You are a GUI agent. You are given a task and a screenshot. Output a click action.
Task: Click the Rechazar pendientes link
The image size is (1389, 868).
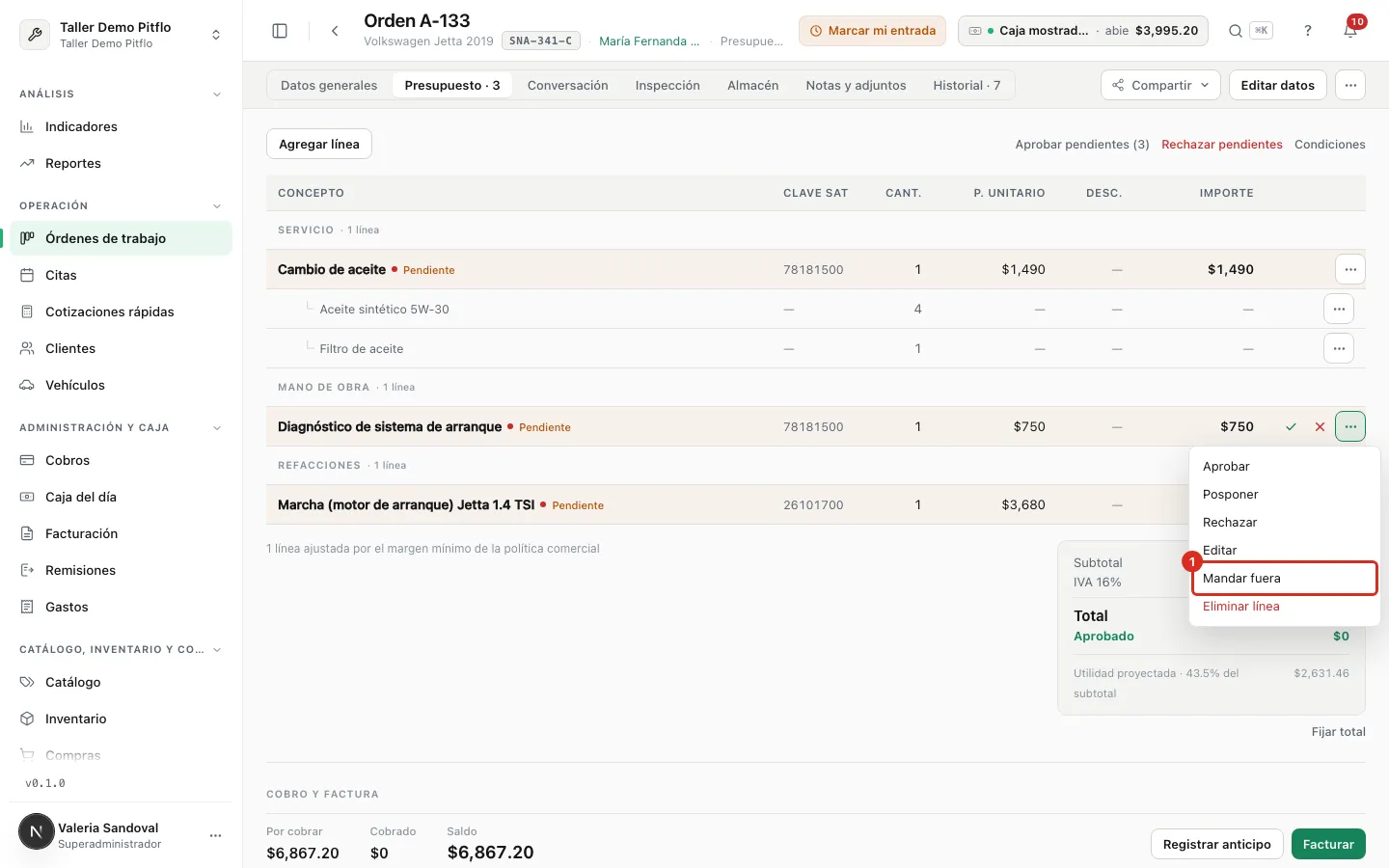pyautogui.click(x=1222, y=145)
